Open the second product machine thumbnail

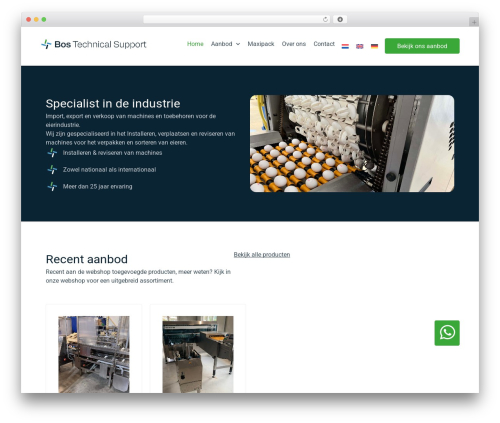click(x=198, y=354)
